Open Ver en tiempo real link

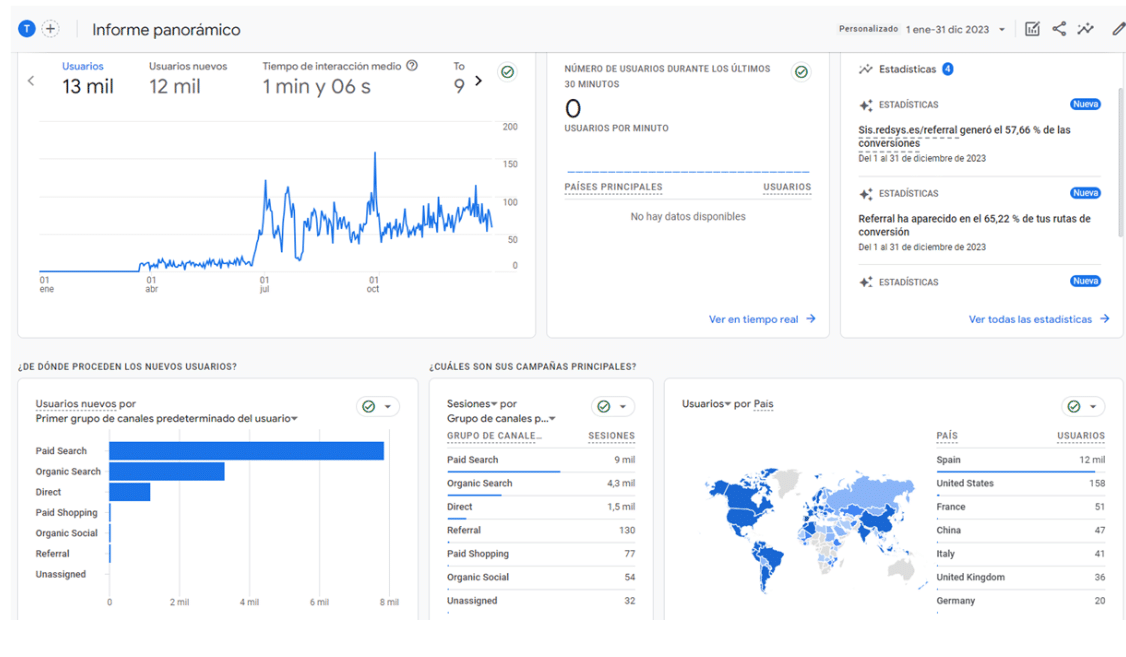(762, 319)
